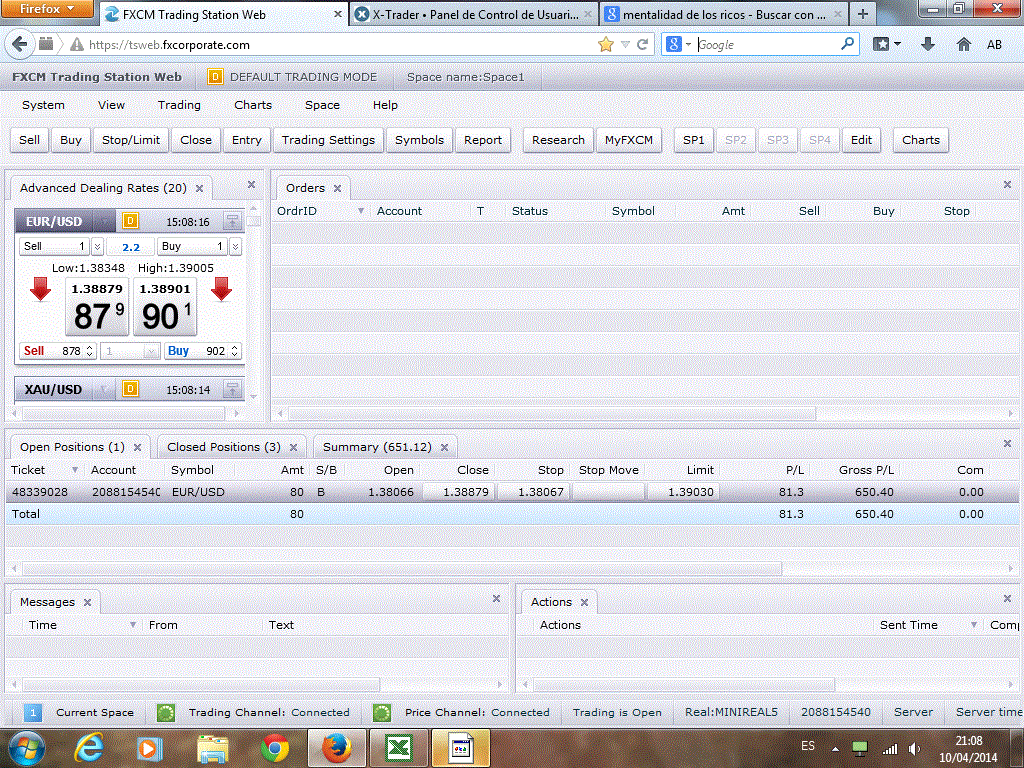Click the Firefox home icon
This screenshot has height=768, width=1024.
point(964,44)
